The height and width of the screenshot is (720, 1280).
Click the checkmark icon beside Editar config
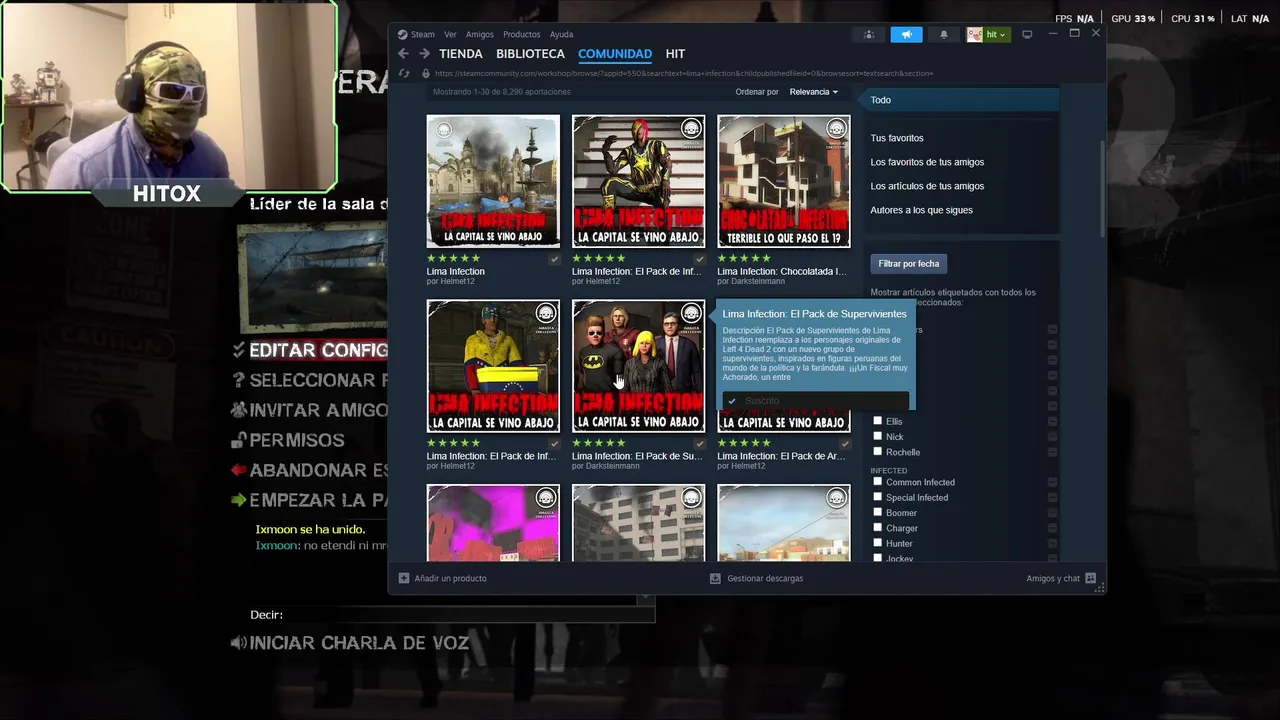238,350
